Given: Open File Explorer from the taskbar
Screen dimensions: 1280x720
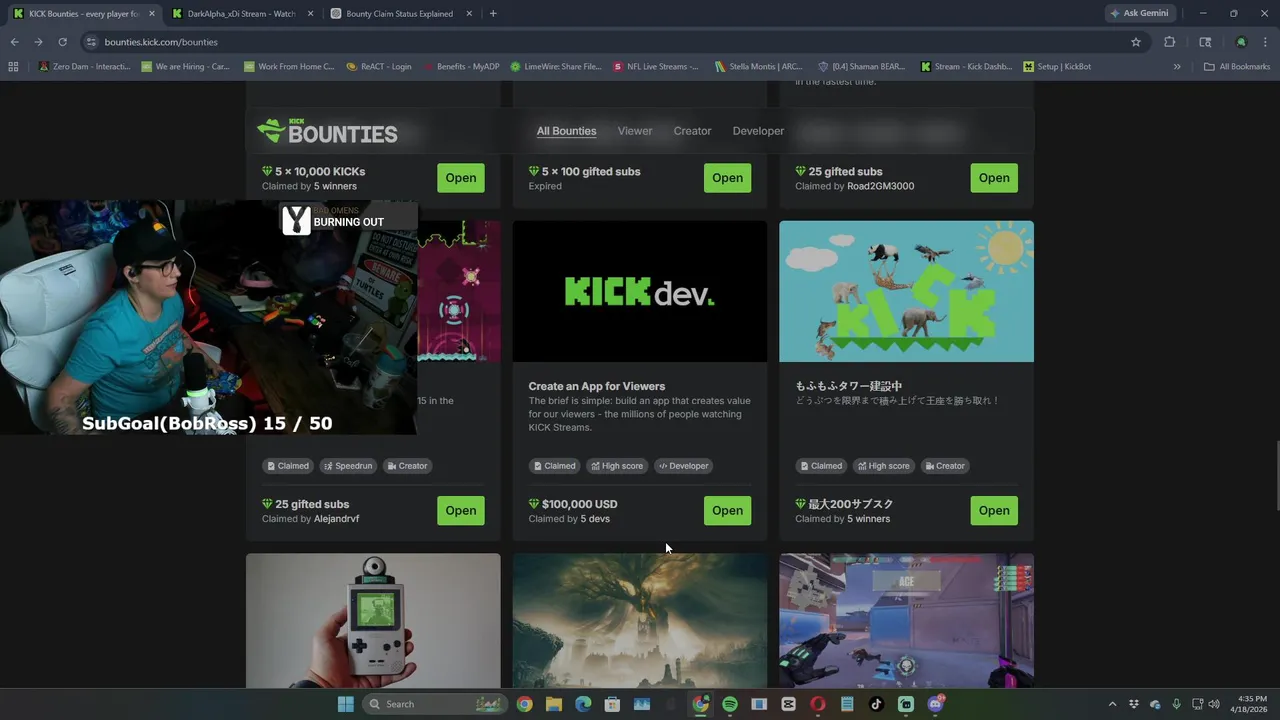Looking at the screenshot, I should [x=553, y=704].
